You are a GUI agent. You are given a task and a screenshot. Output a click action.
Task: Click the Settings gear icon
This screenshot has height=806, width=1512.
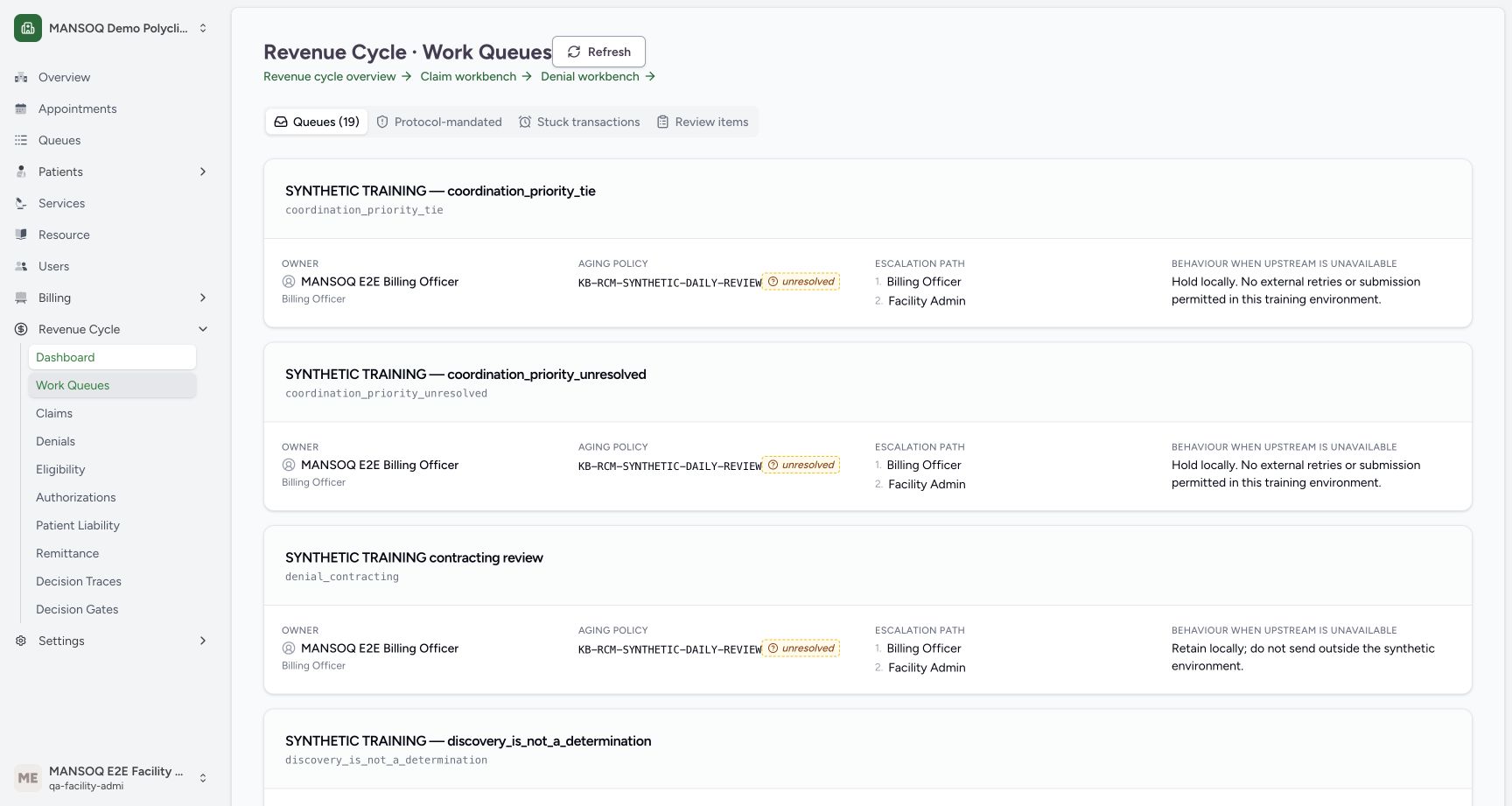(x=21, y=641)
